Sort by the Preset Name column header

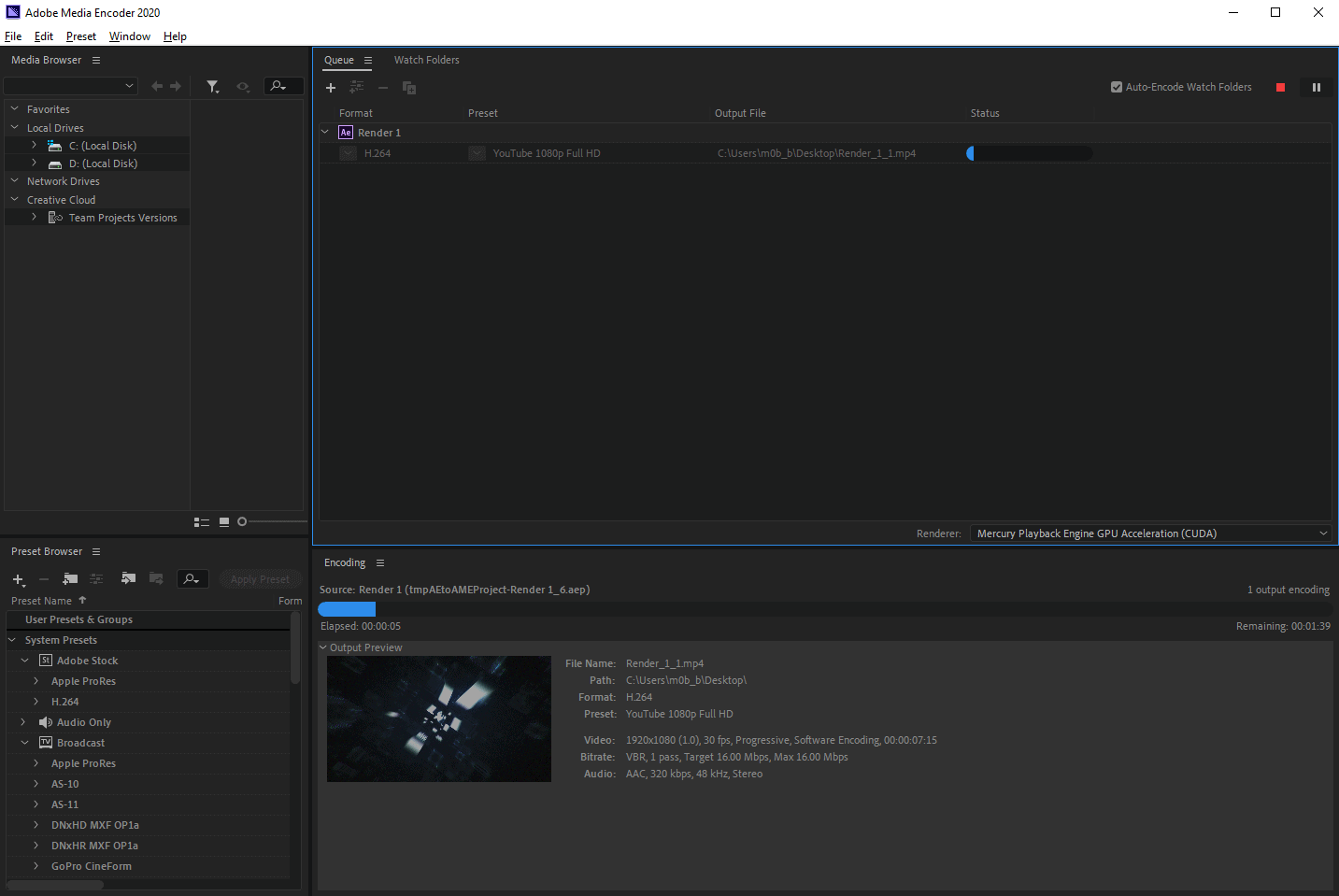tap(41, 601)
